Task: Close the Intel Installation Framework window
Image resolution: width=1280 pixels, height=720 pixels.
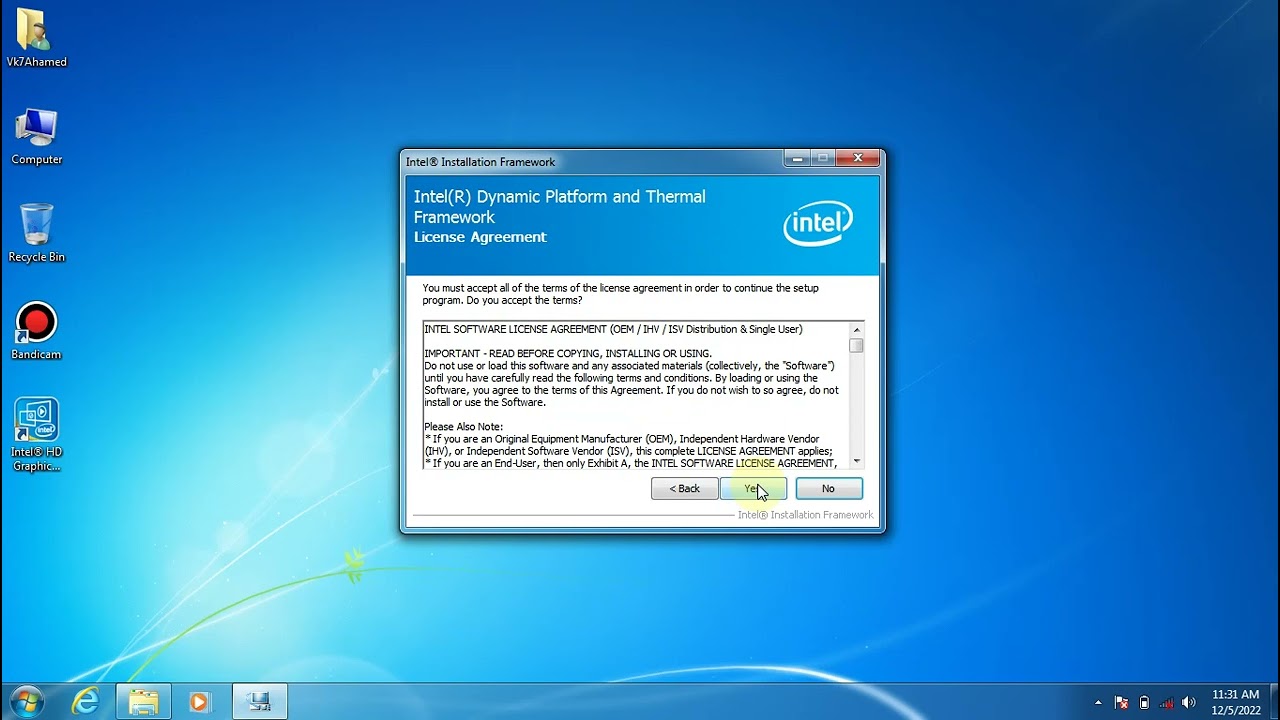Action: 857,158
